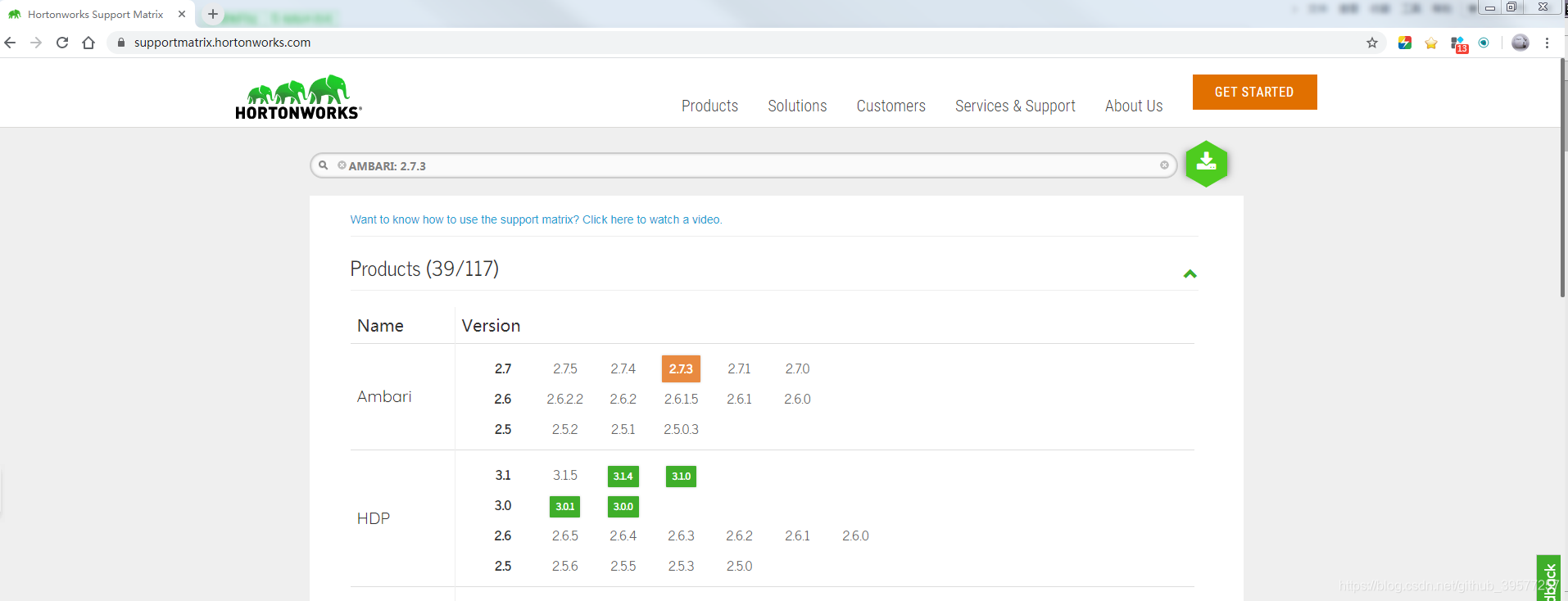Collapse the Products section chevron
The width and height of the screenshot is (1568, 601).
click(1190, 273)
